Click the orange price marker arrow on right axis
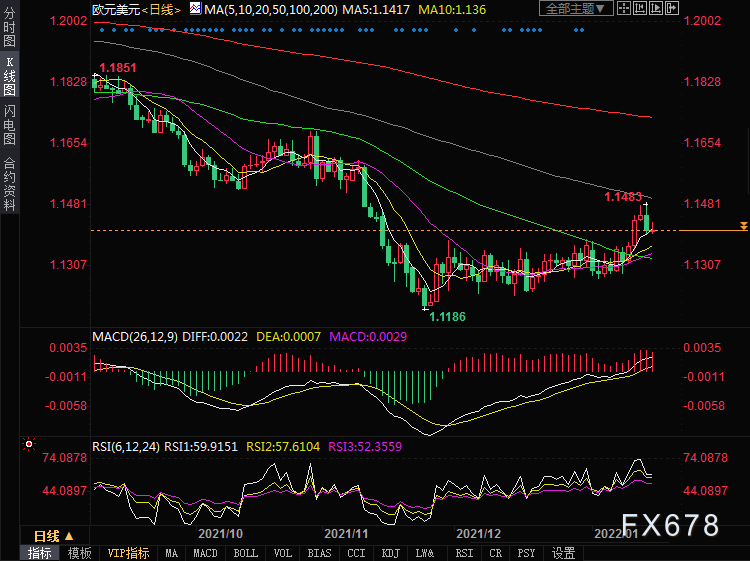The height and width of the screenshot is (561, 750). pos(744,226)
